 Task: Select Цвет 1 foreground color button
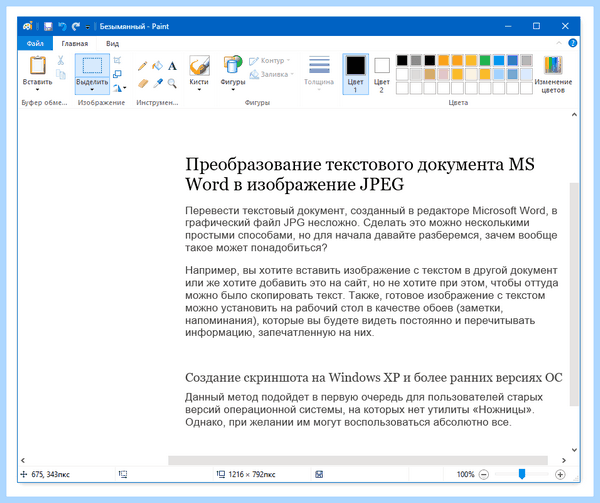click(355, 74)
